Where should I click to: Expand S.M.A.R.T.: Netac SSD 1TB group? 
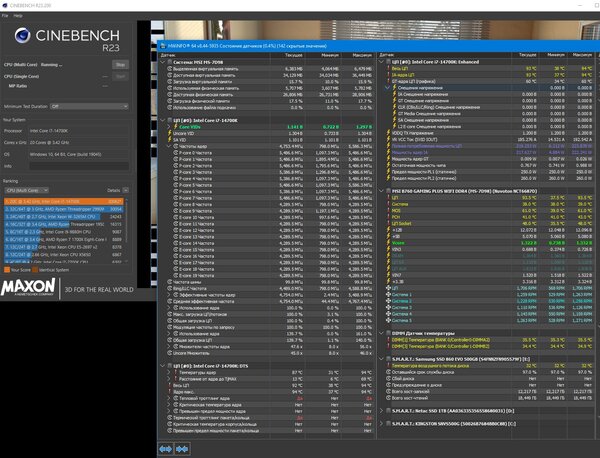(x=382, y=411)
